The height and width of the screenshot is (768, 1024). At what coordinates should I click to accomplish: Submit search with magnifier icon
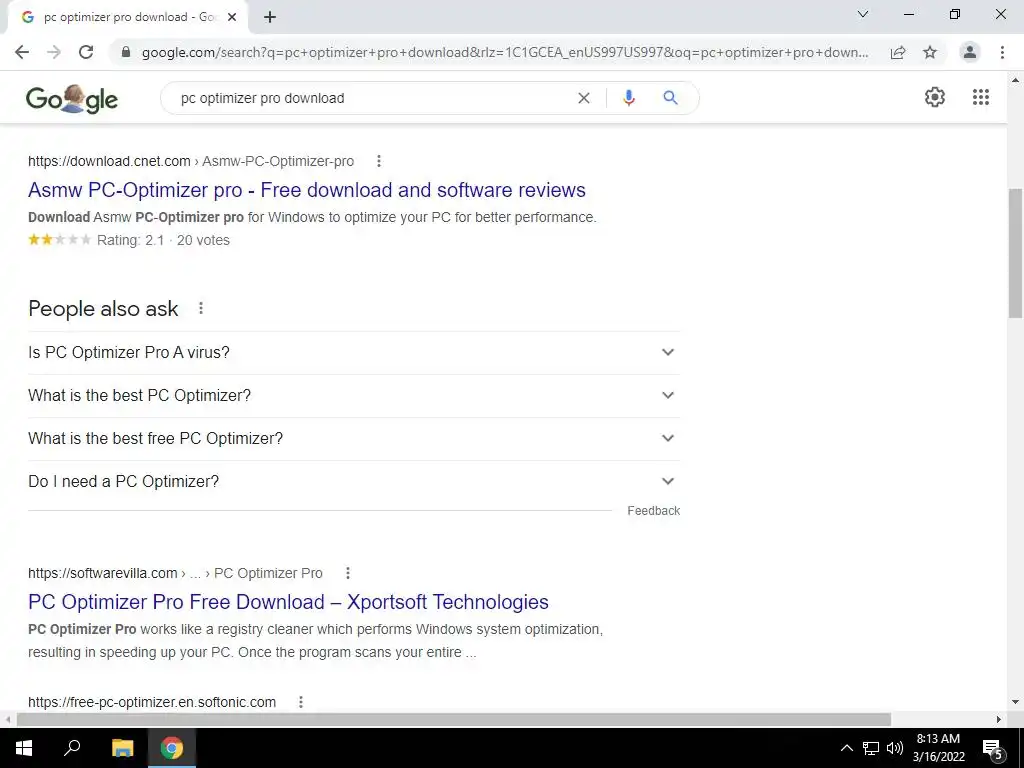670,98
